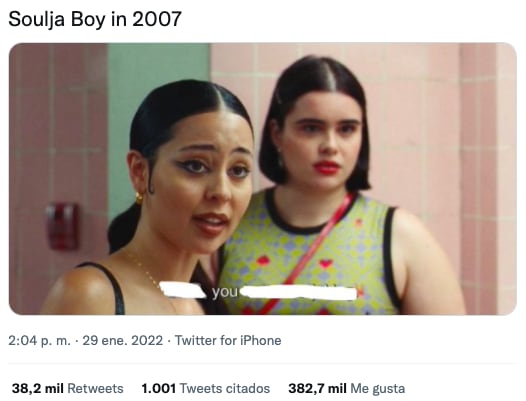Image resolution: width=526 pixels, height=401 pixels.
Task: Click the red fire alarm on wall
Action: 62,226
